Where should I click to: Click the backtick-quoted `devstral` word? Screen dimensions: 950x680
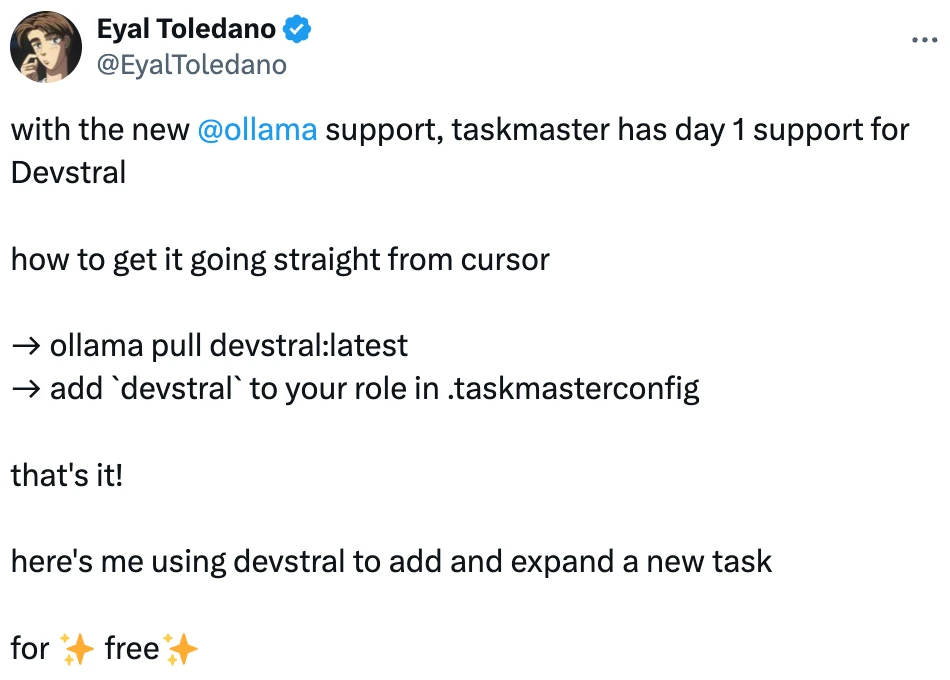(x=177, y=388)
